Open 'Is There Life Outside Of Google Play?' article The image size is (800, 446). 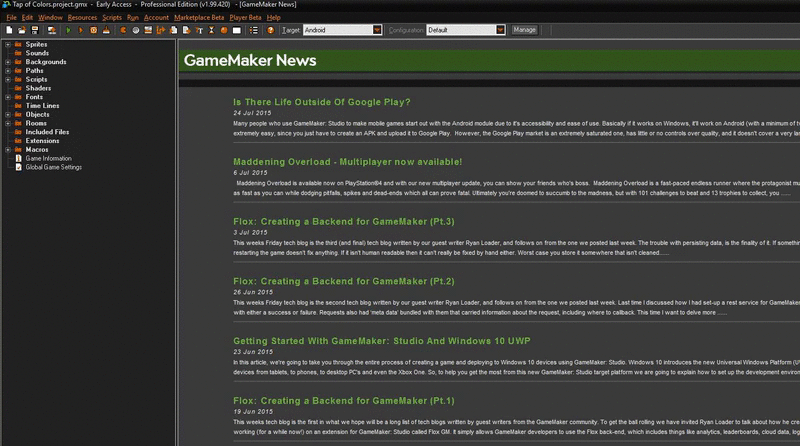coord(321,102)
